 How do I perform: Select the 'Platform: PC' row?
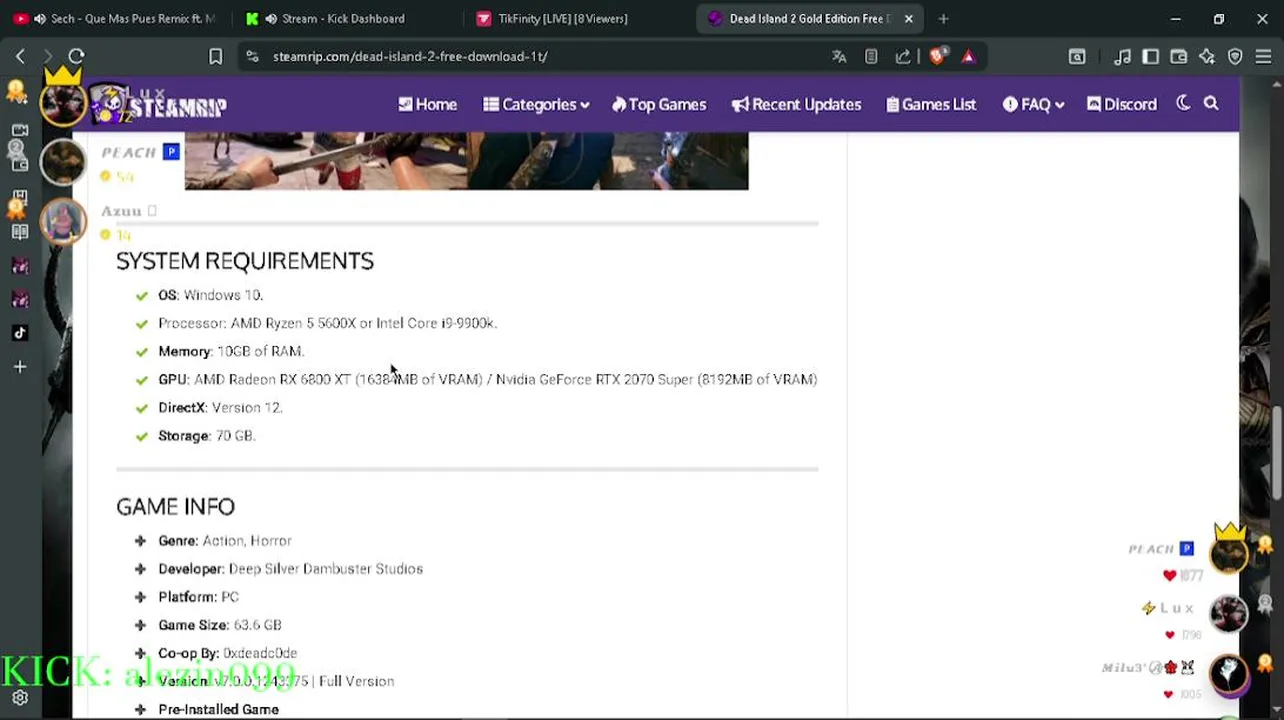(198, 597)
